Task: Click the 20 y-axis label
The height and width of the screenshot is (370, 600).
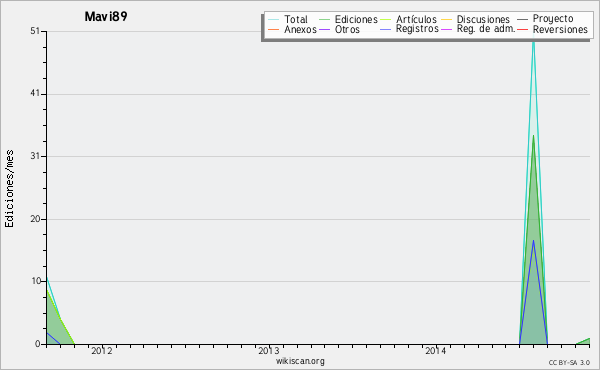Action: pyautogui.click(x=35, y=219)
